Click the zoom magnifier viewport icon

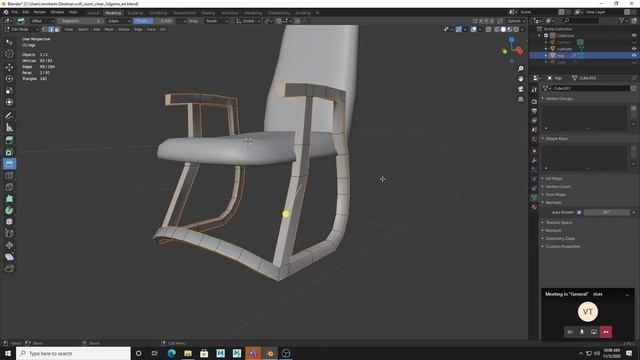[520, 69]
